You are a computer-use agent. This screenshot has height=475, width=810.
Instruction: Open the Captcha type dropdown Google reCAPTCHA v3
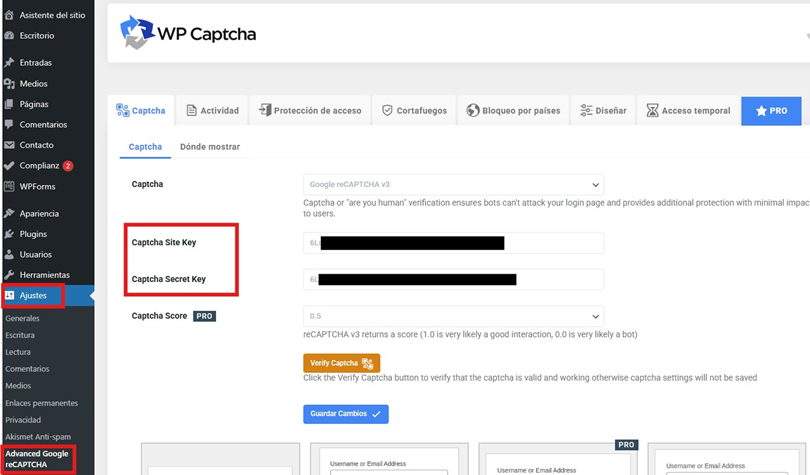pyautogui.click(x=453, y=184)
